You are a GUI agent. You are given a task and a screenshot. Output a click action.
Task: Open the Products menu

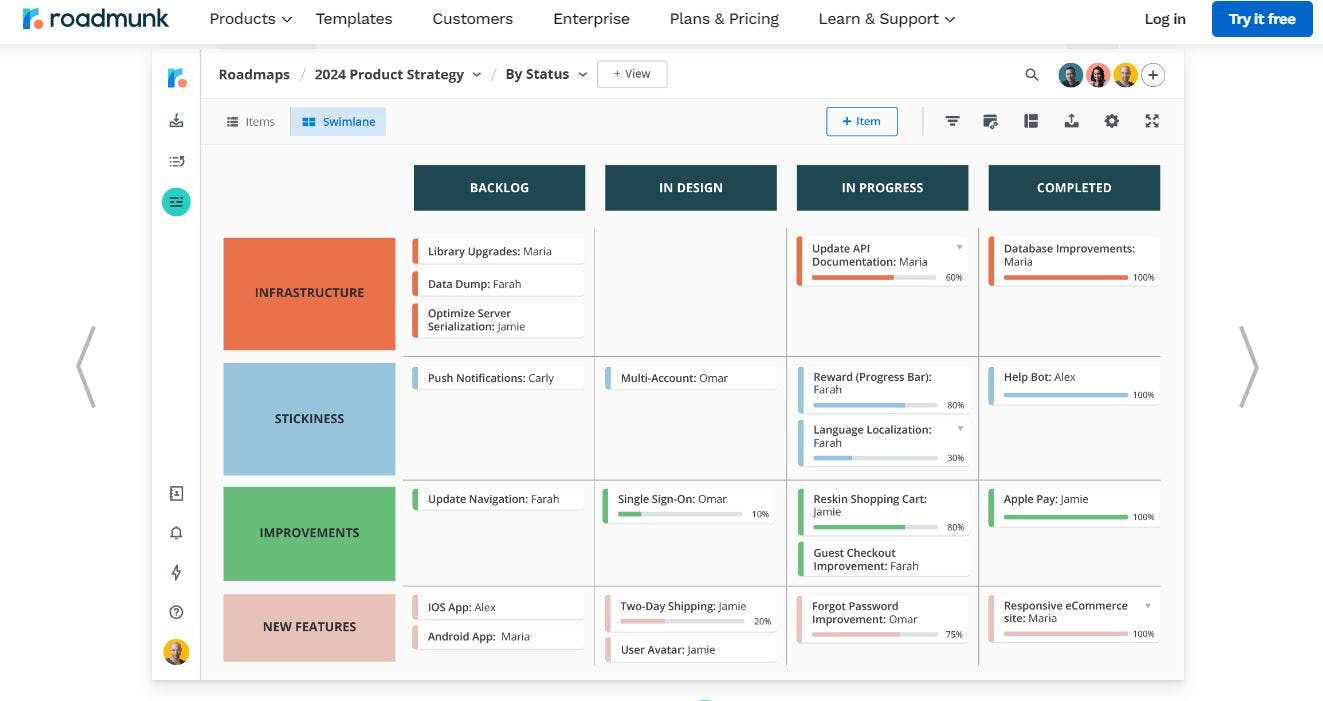pyautogui.click(x=250, y=19)
